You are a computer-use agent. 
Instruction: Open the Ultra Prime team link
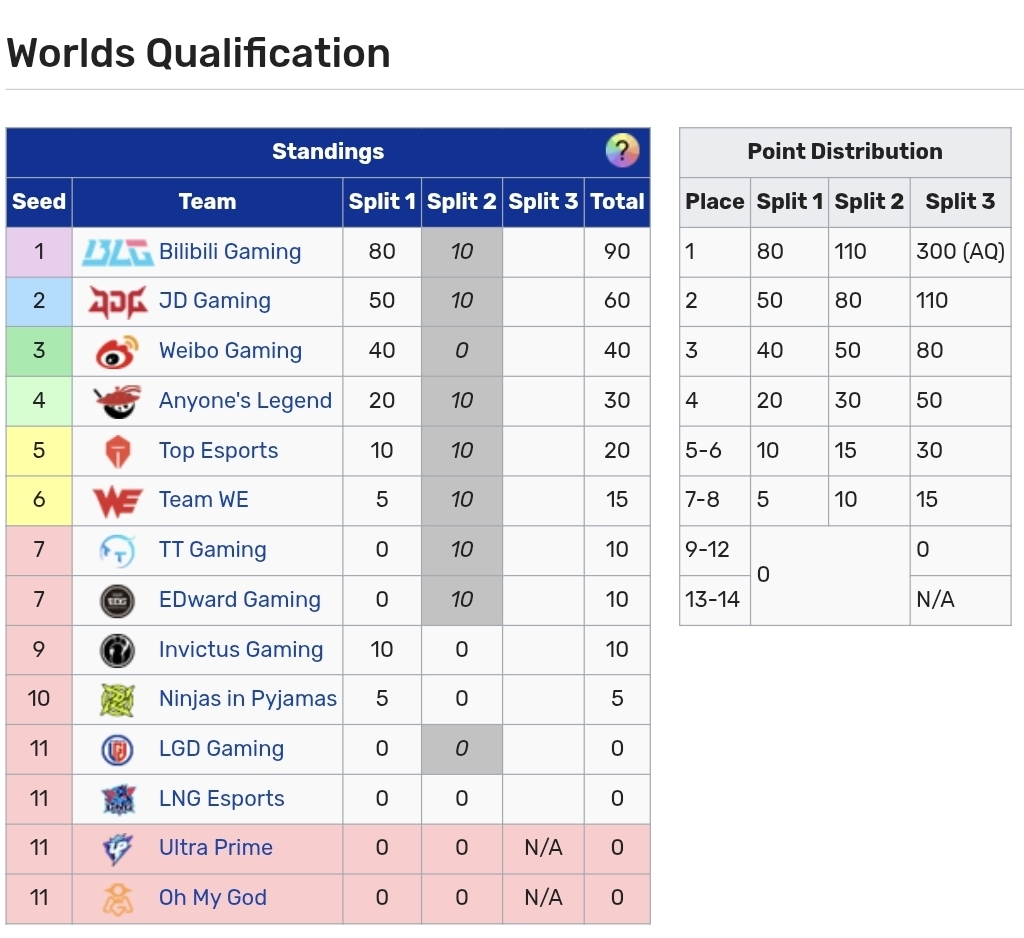(216, 848)
